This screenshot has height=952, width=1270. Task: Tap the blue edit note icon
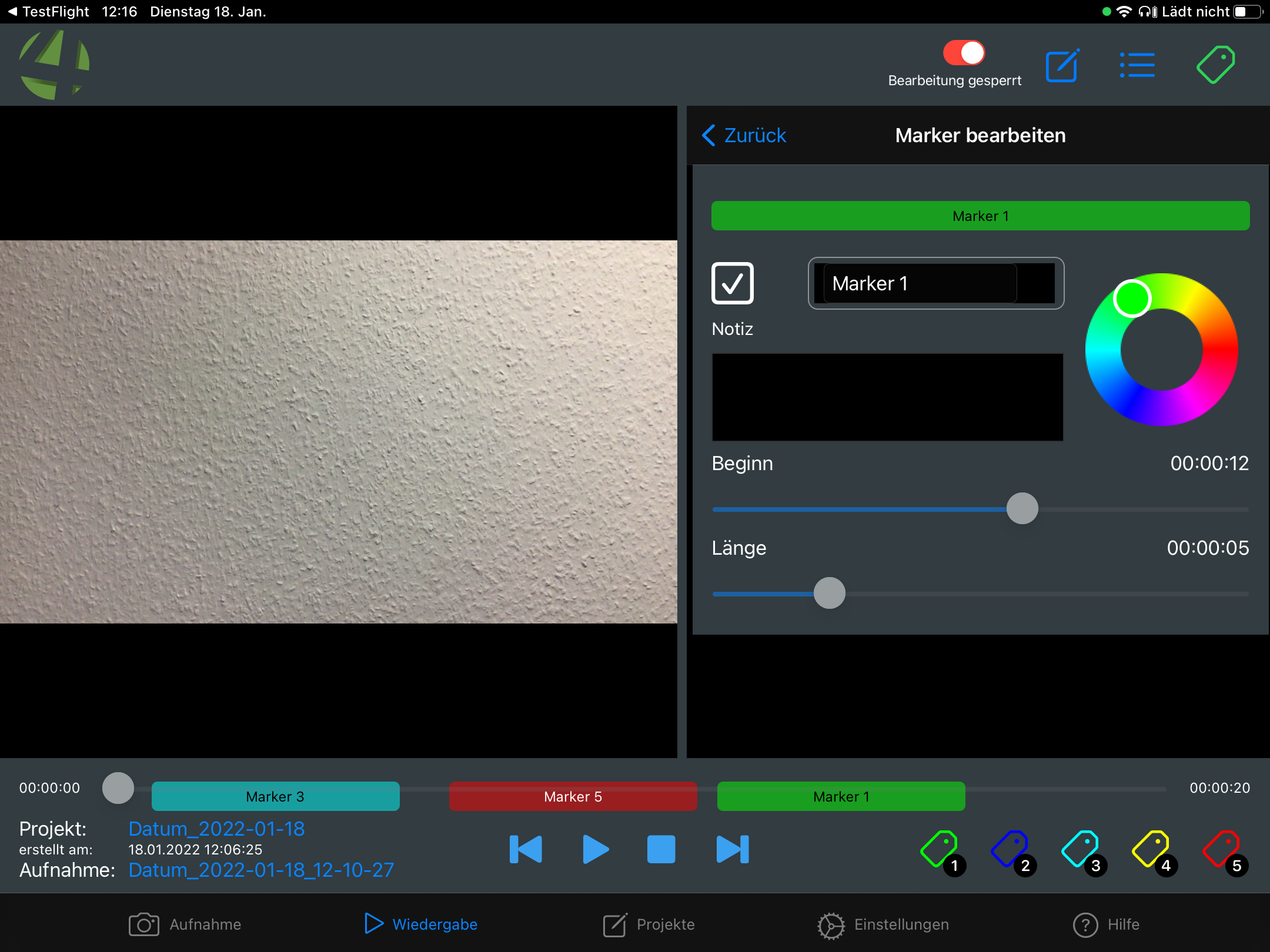(x=1062, y=66)
